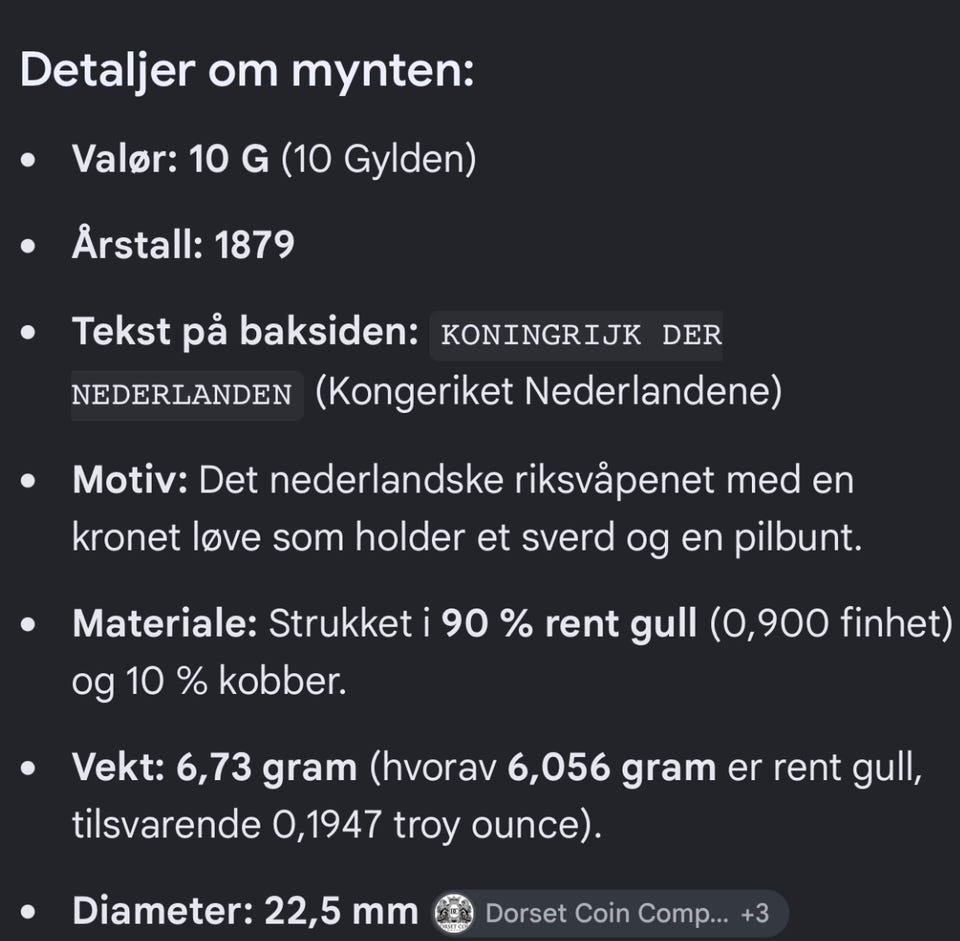Expand the +3 additional sources indicator
Viewport: 960px width, 941px height.
754,913
